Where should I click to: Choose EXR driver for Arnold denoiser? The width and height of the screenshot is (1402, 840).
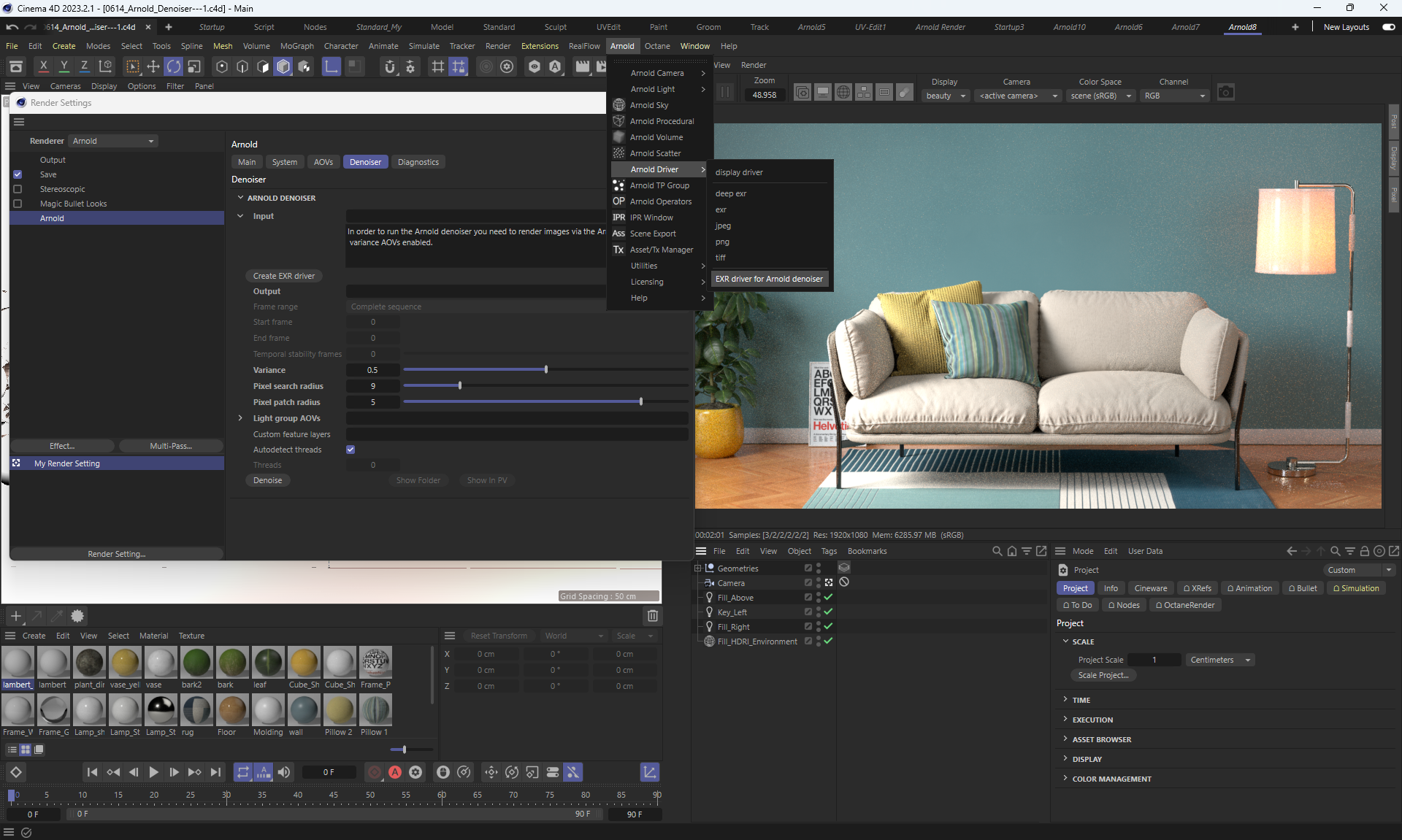click(x=769, y=279)
